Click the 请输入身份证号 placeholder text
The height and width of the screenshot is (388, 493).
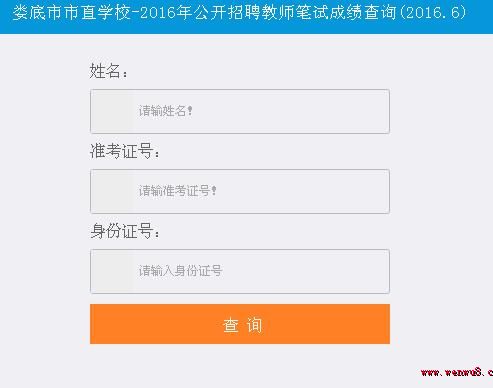click(180, 271)
